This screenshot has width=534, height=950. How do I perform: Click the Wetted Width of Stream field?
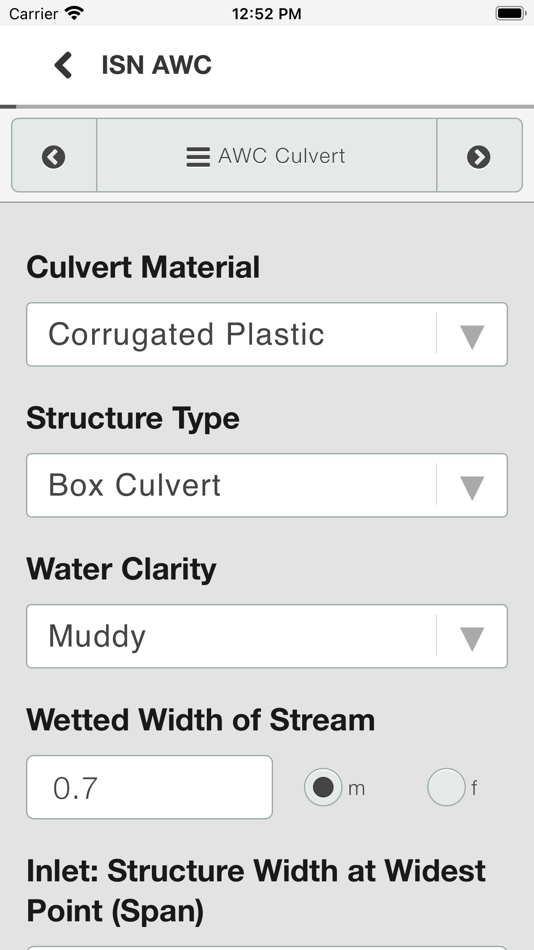(149, 787)
